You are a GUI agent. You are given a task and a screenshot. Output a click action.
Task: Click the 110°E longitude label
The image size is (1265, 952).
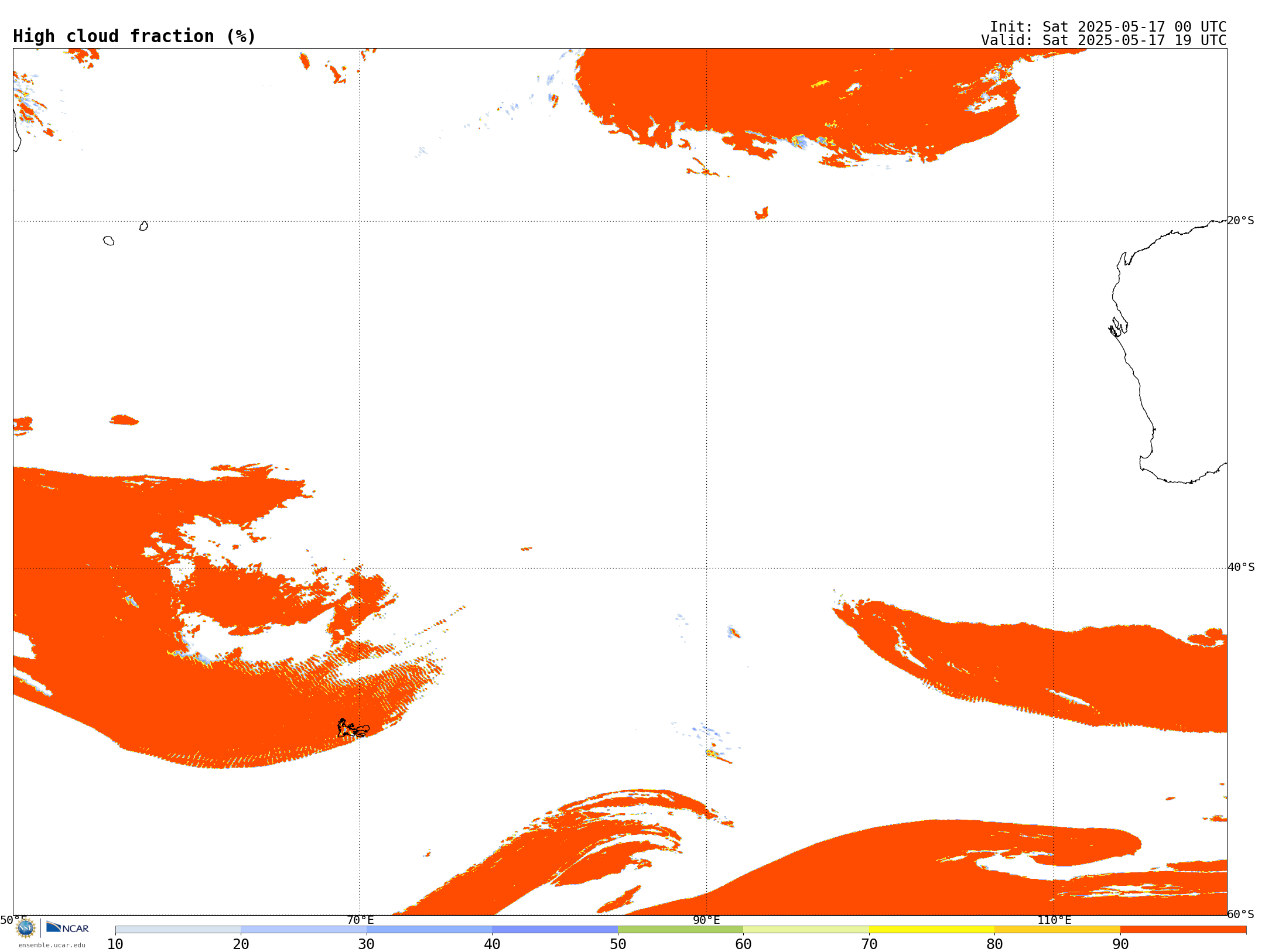tap(1054, 920)
